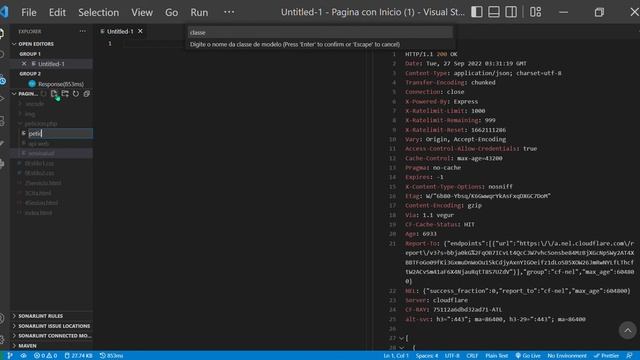This screenshot has height=360, width=640.
Task: Click the Server: cloudflare line
Action: 436,300
